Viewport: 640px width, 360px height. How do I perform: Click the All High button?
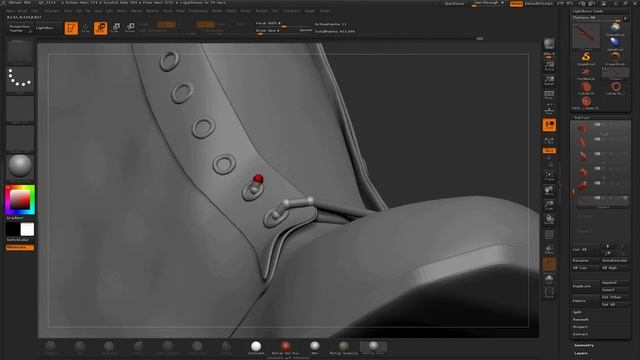coord(615,268)
